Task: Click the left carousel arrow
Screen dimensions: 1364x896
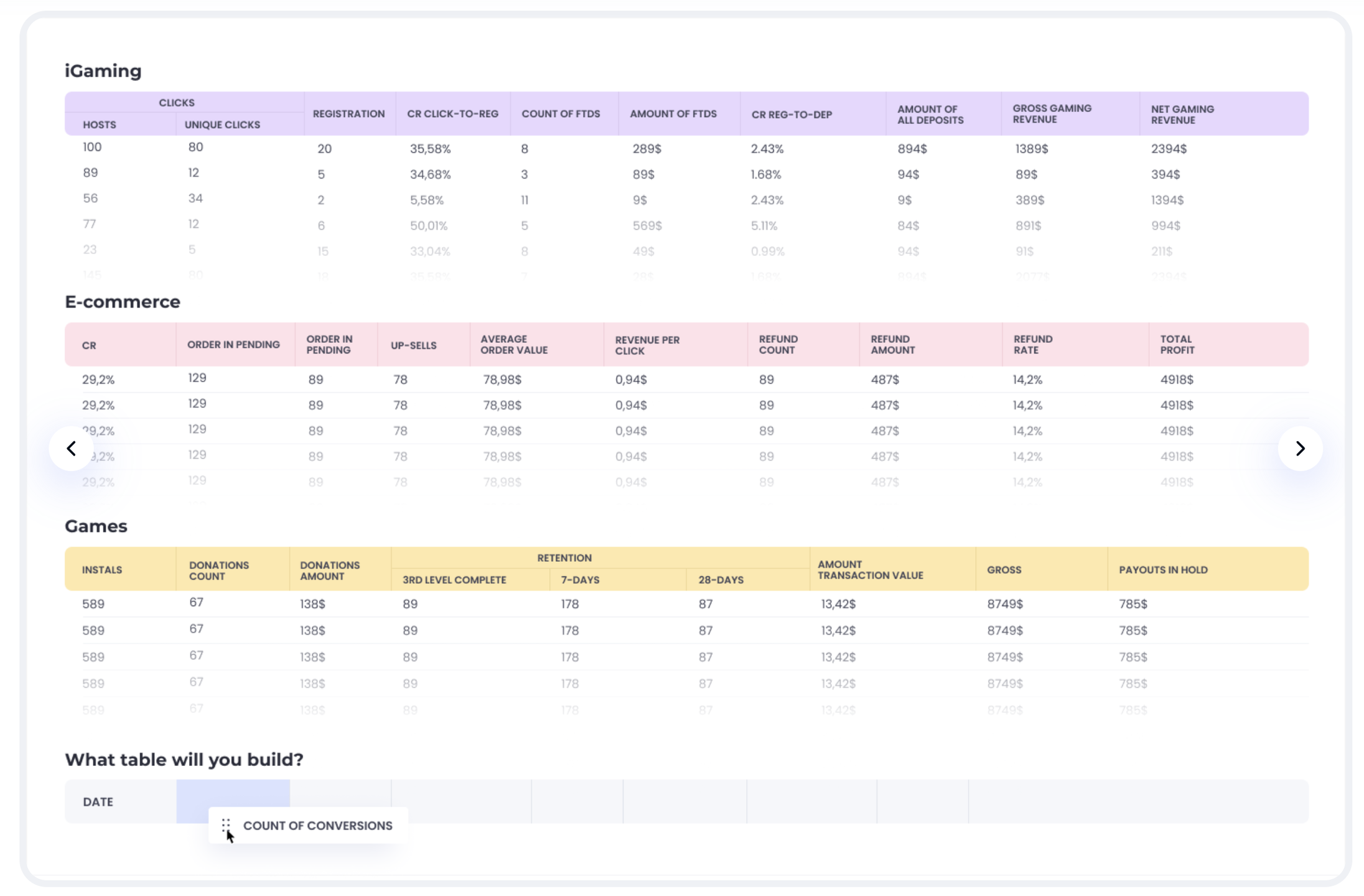Action: [72, 448]
